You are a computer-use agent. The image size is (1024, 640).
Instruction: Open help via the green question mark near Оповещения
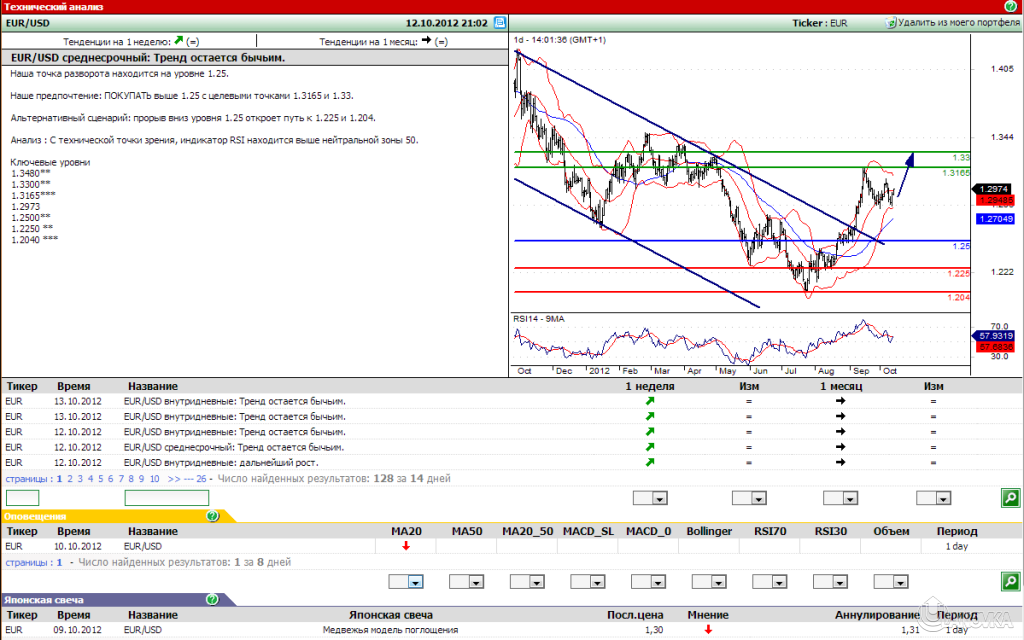click(x=211, y=515)
